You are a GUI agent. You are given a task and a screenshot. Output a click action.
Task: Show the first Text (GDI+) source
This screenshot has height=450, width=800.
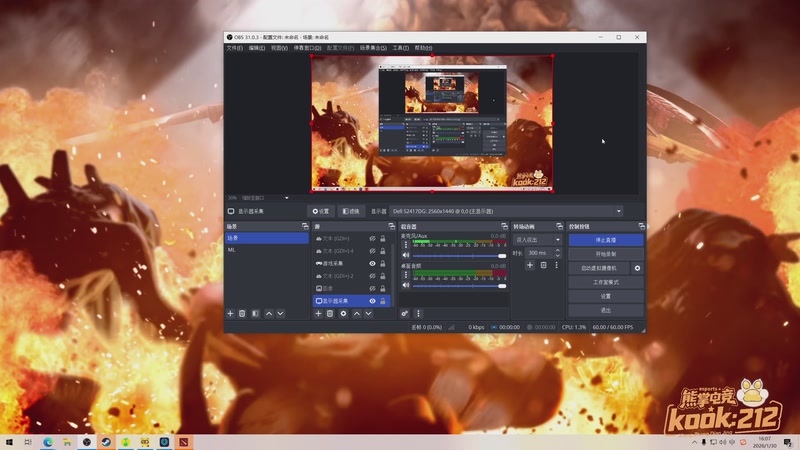point(372,238)
